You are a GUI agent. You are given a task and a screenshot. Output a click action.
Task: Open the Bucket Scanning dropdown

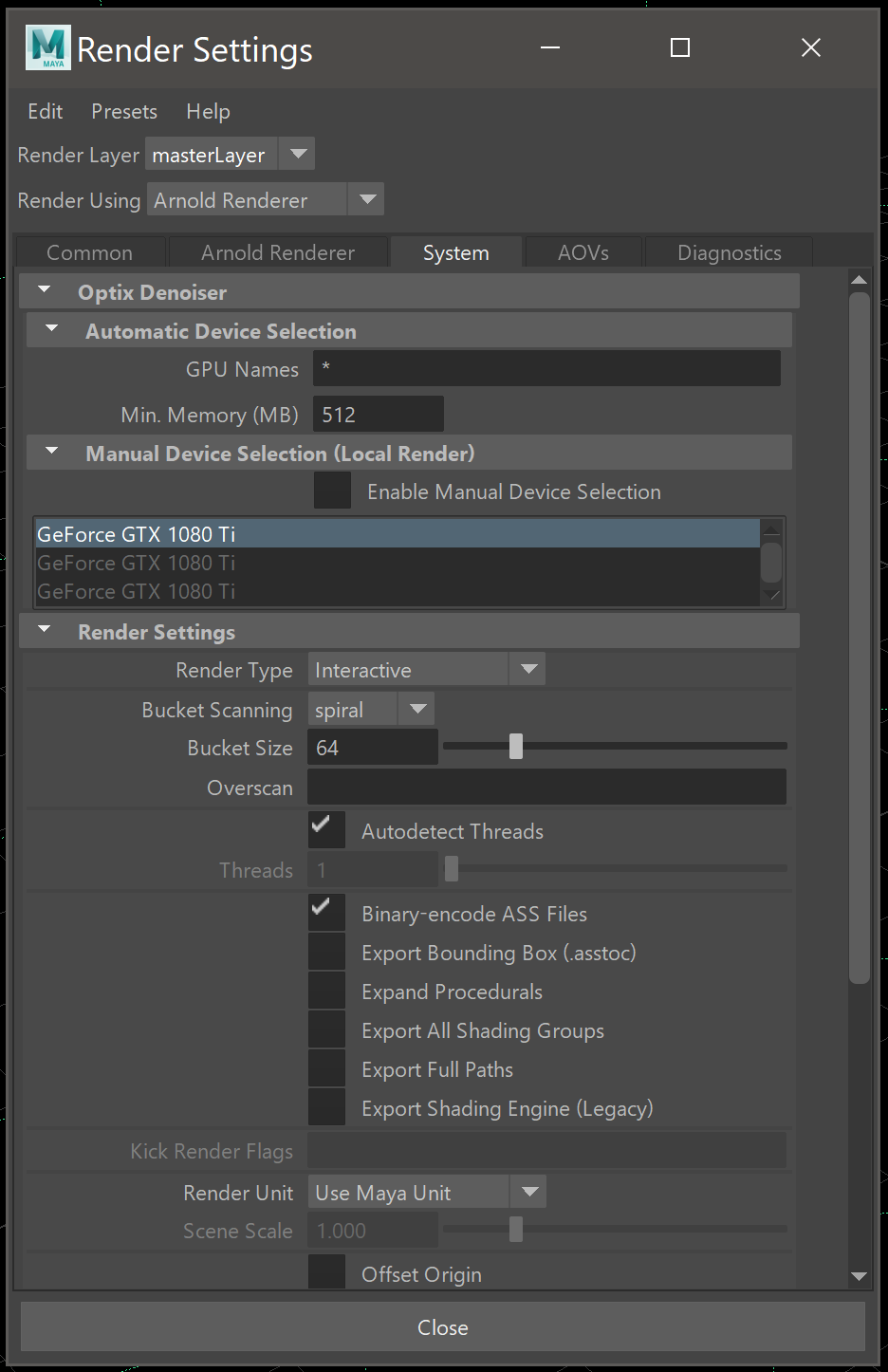416,709
